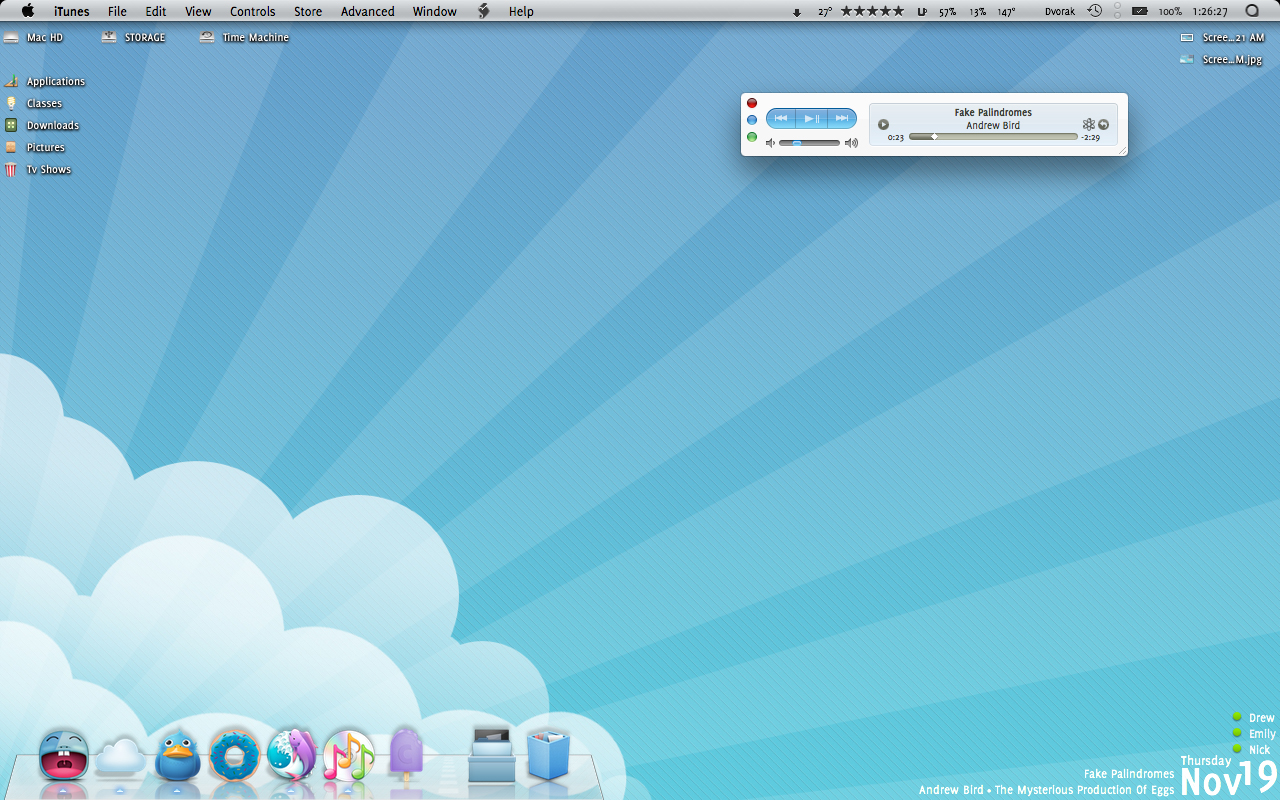Click the blue bird dock icon

click(178, 755)
